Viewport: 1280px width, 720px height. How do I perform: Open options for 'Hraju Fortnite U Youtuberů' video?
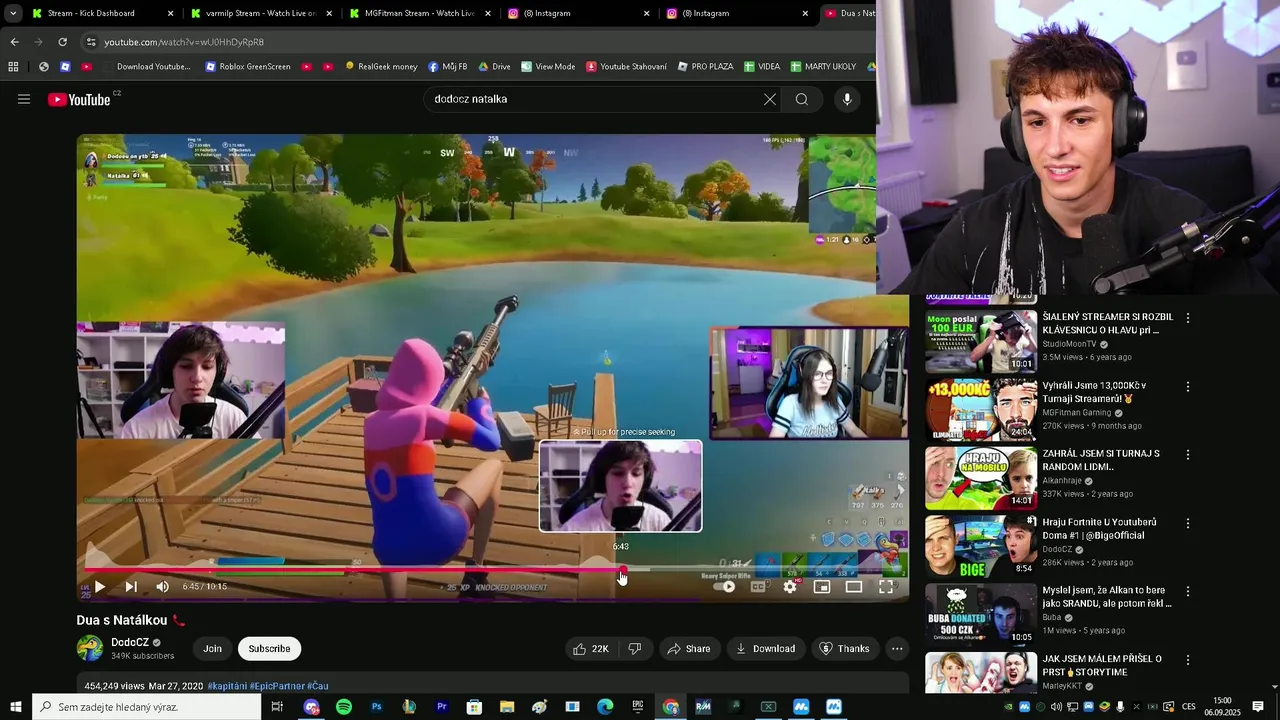[x=1188, y=523]
